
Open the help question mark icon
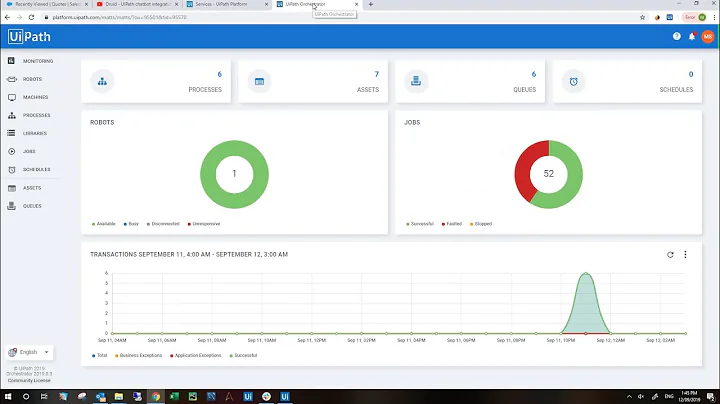click(x=677, y=36)
